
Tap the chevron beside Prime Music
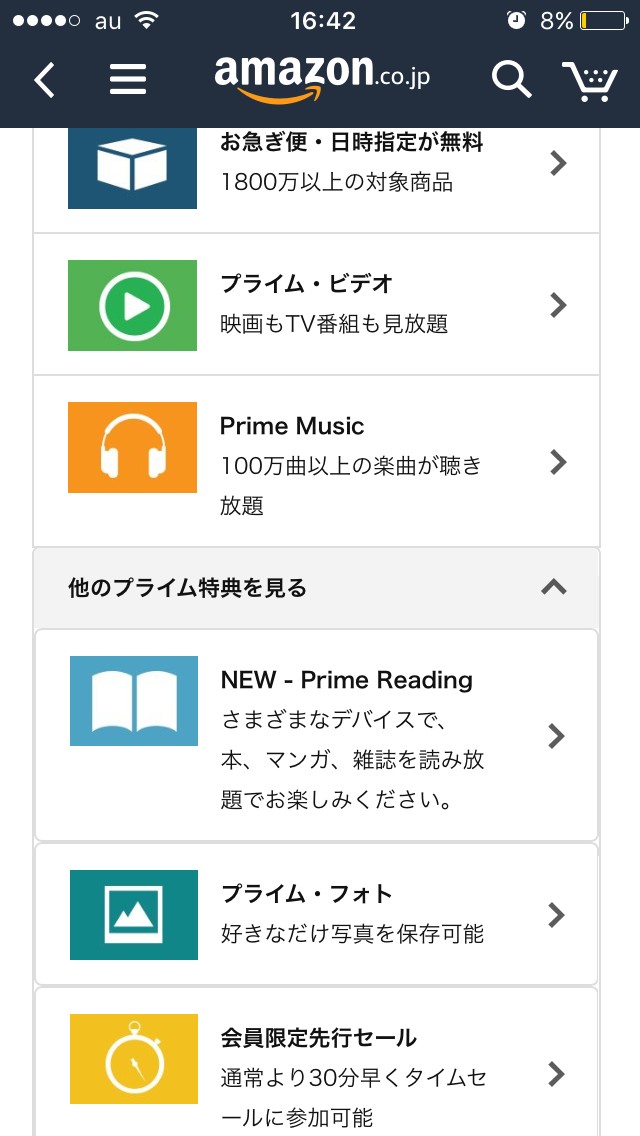559,462
